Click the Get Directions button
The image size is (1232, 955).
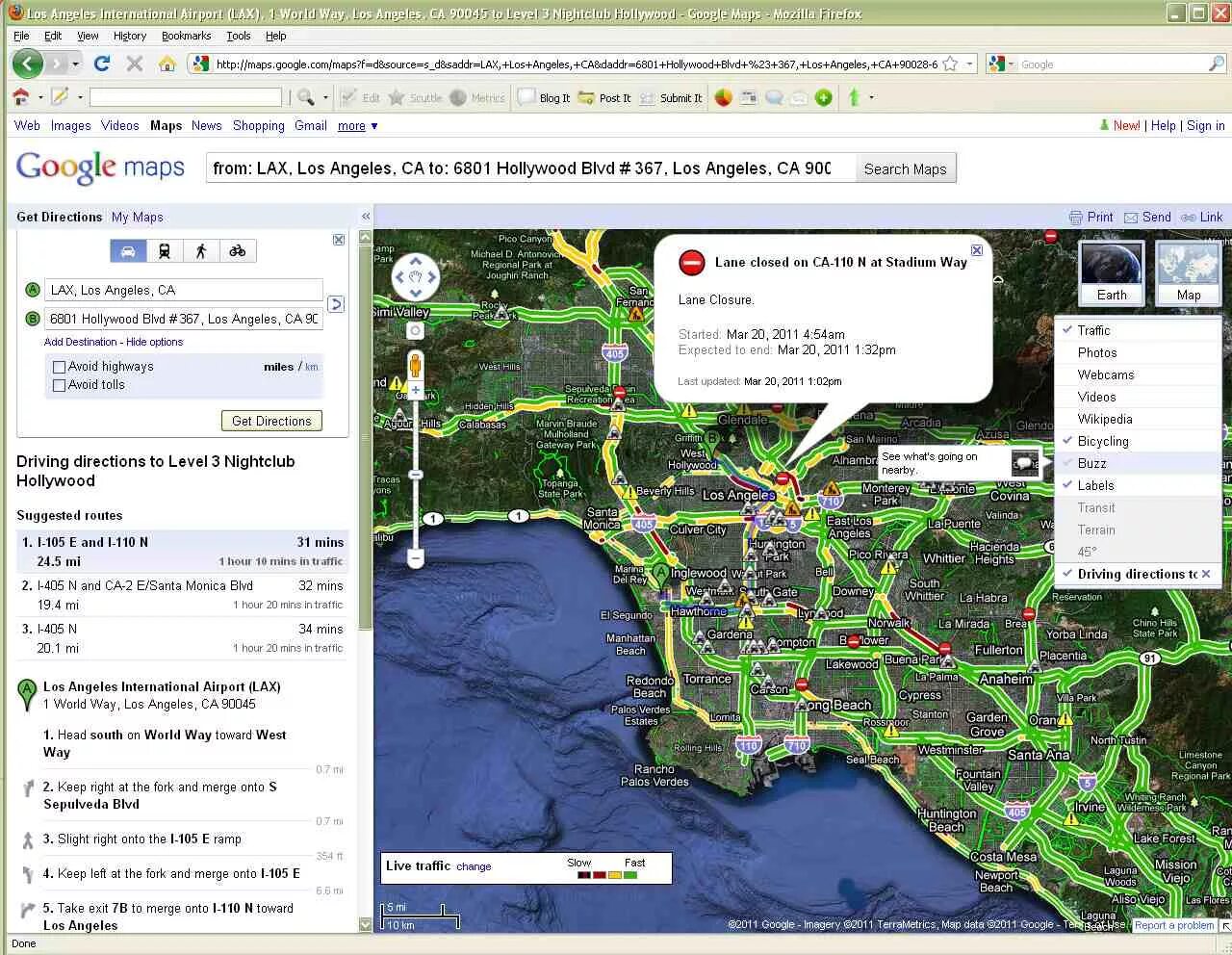tap(271, 421)
